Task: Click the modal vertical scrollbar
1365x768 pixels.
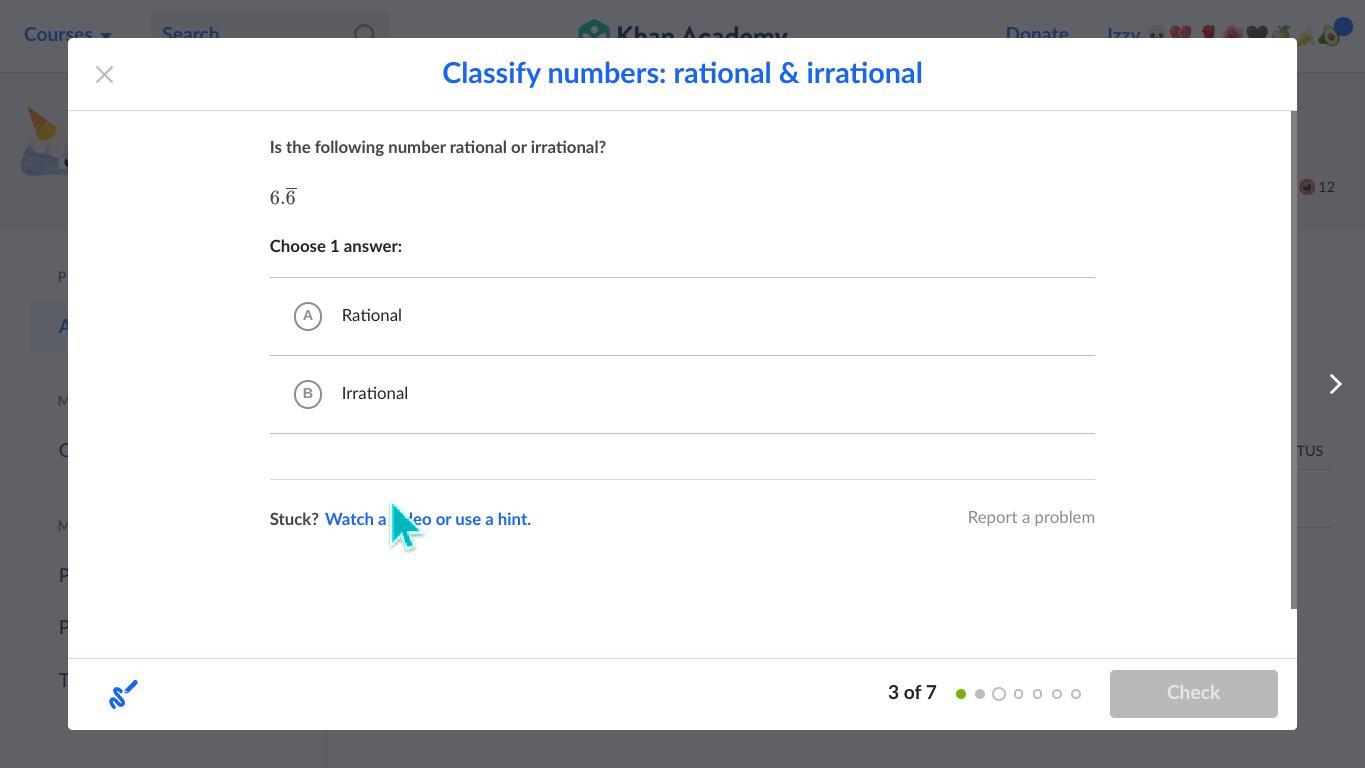Action: point(1294,360)
